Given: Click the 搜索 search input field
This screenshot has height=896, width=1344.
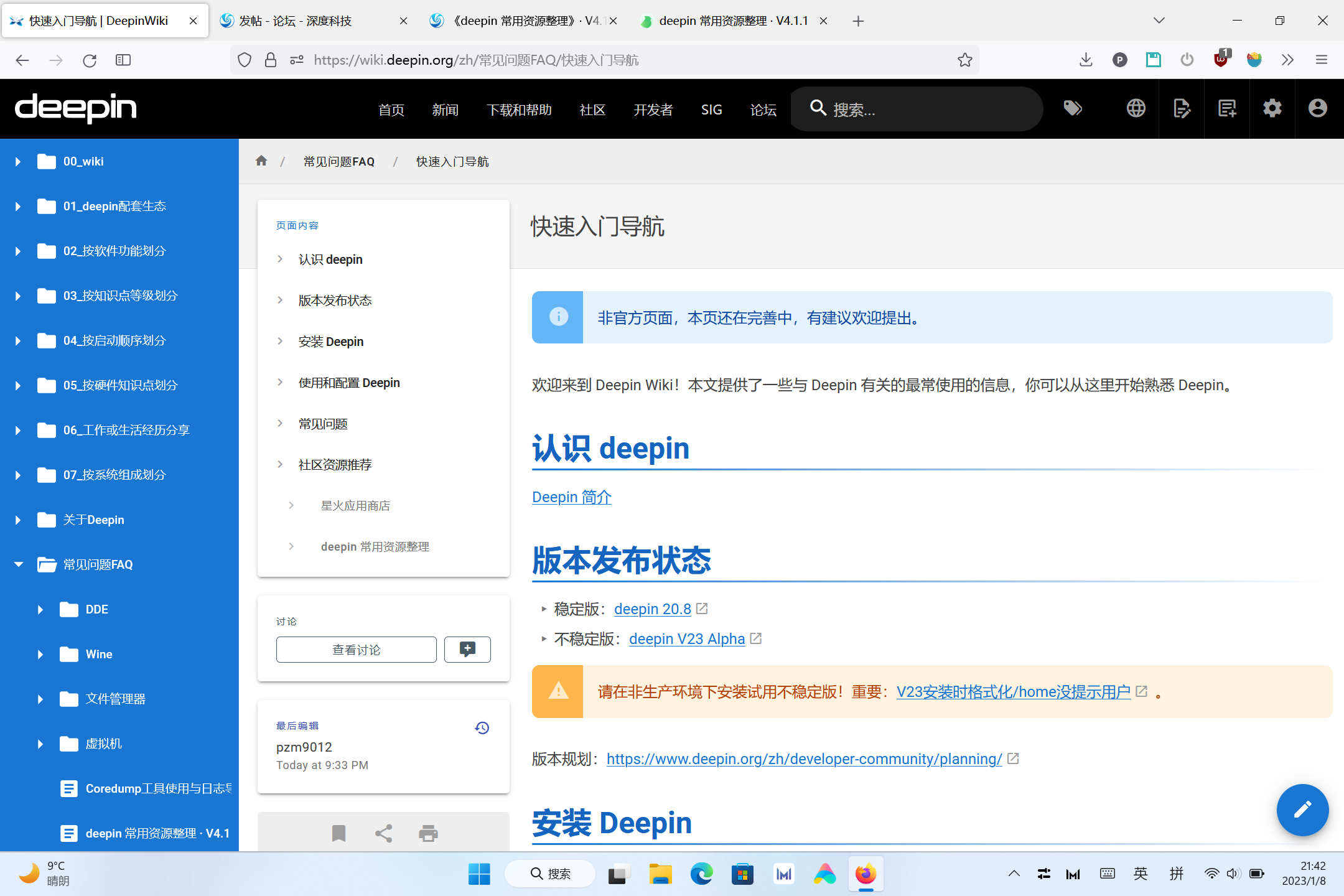Looking at the screenshot, I should click(x=915, y=109).
